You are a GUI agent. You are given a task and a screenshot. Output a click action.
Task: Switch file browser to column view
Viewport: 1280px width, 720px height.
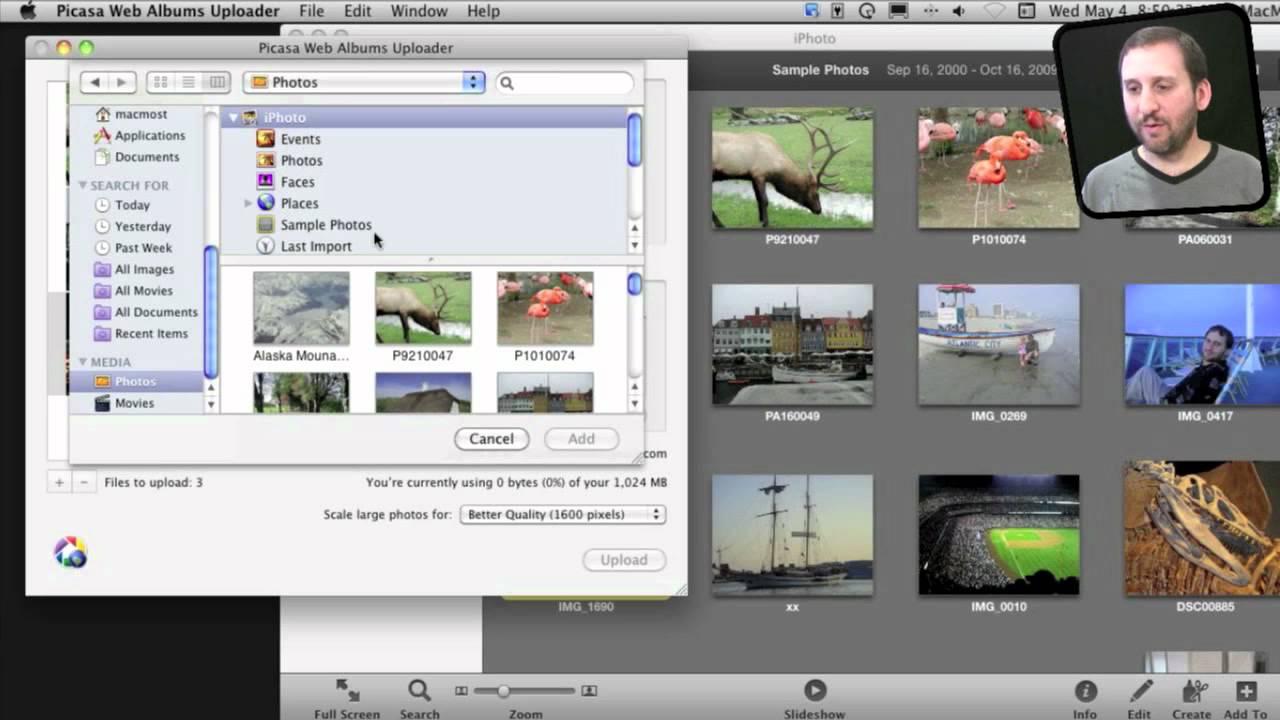tap(217, 83)
